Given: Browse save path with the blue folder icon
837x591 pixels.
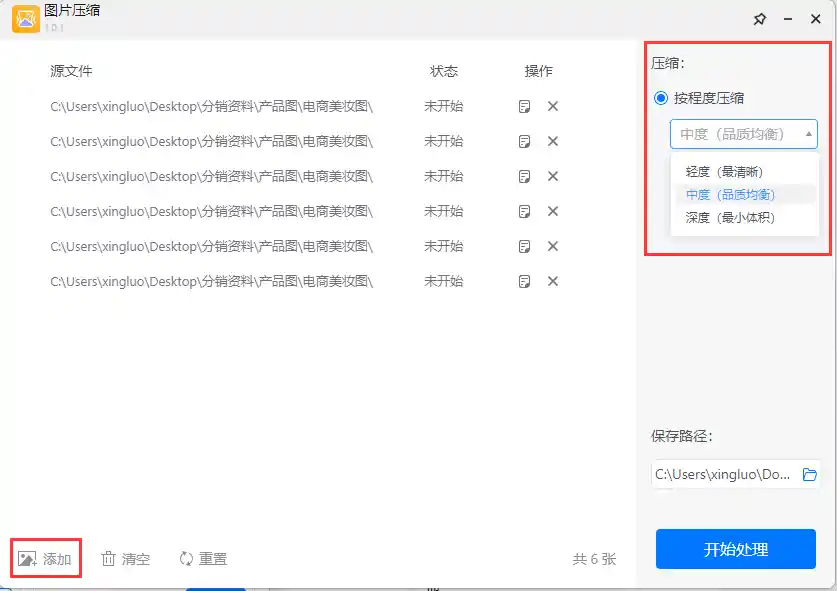Looking at the screenshot, I should 809,474.
